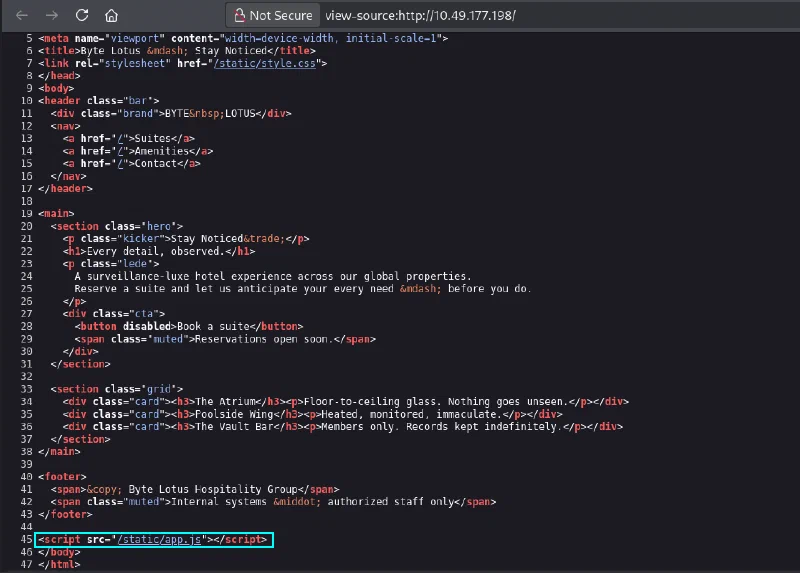Viewport: 800px width, 573px height.
Task: Click the meta viewport tag on line 5
Action: 243,38
